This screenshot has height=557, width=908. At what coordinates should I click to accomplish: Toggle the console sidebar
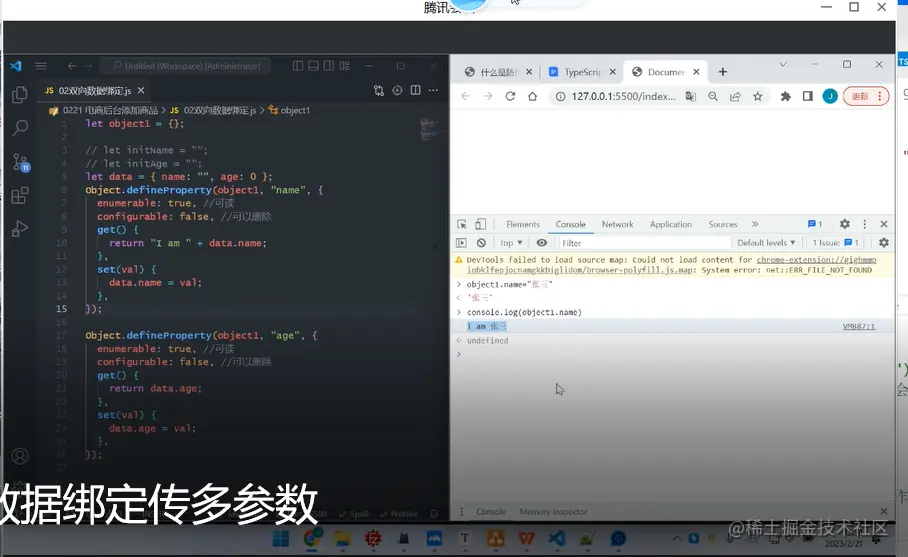(x=461, y=243)
